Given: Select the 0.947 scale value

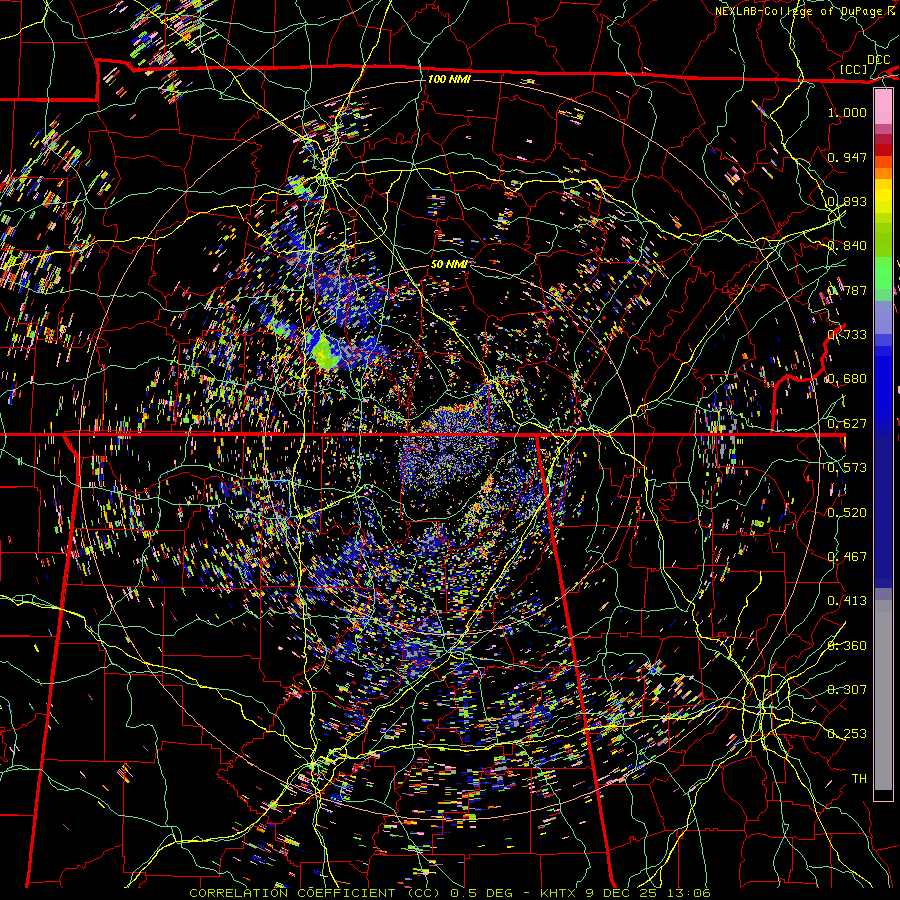Looking at the screenshot, I should tap(847, 157).
